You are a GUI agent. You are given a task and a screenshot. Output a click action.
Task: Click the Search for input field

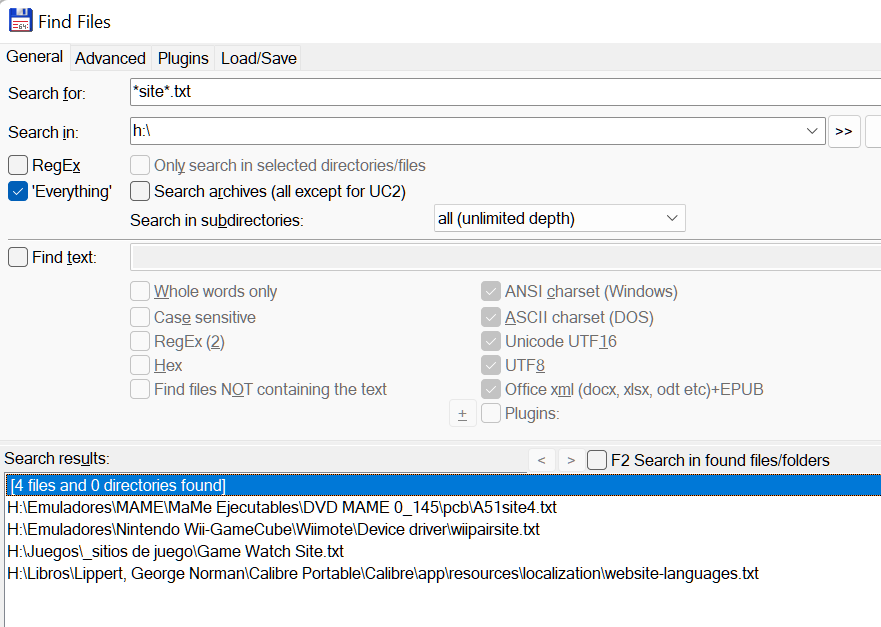505,92
